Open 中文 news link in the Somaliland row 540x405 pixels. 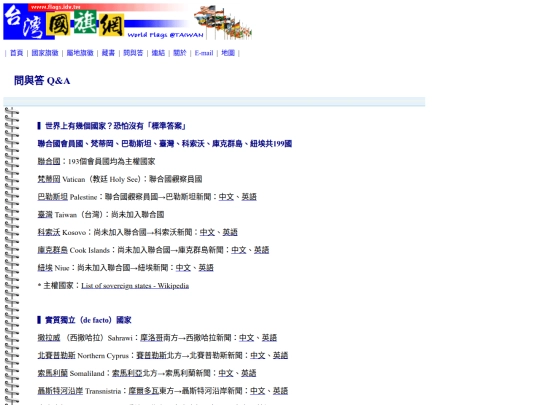pos(226,373)
